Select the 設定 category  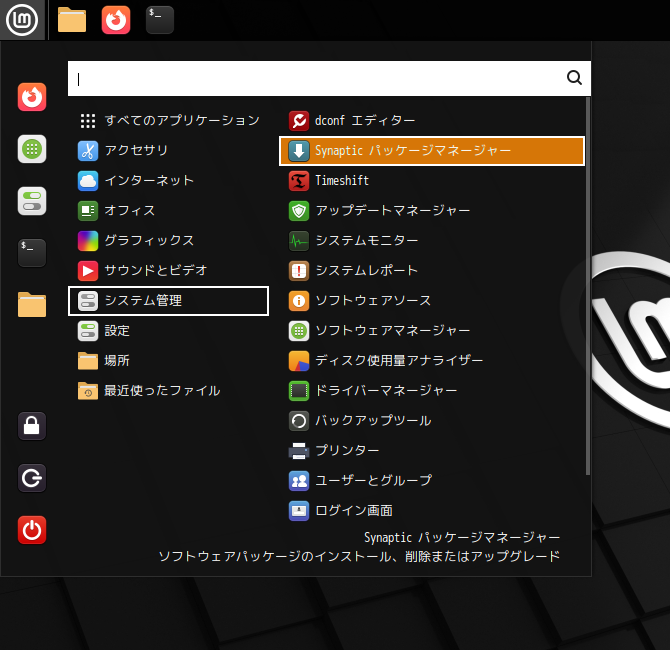point(168,331)
